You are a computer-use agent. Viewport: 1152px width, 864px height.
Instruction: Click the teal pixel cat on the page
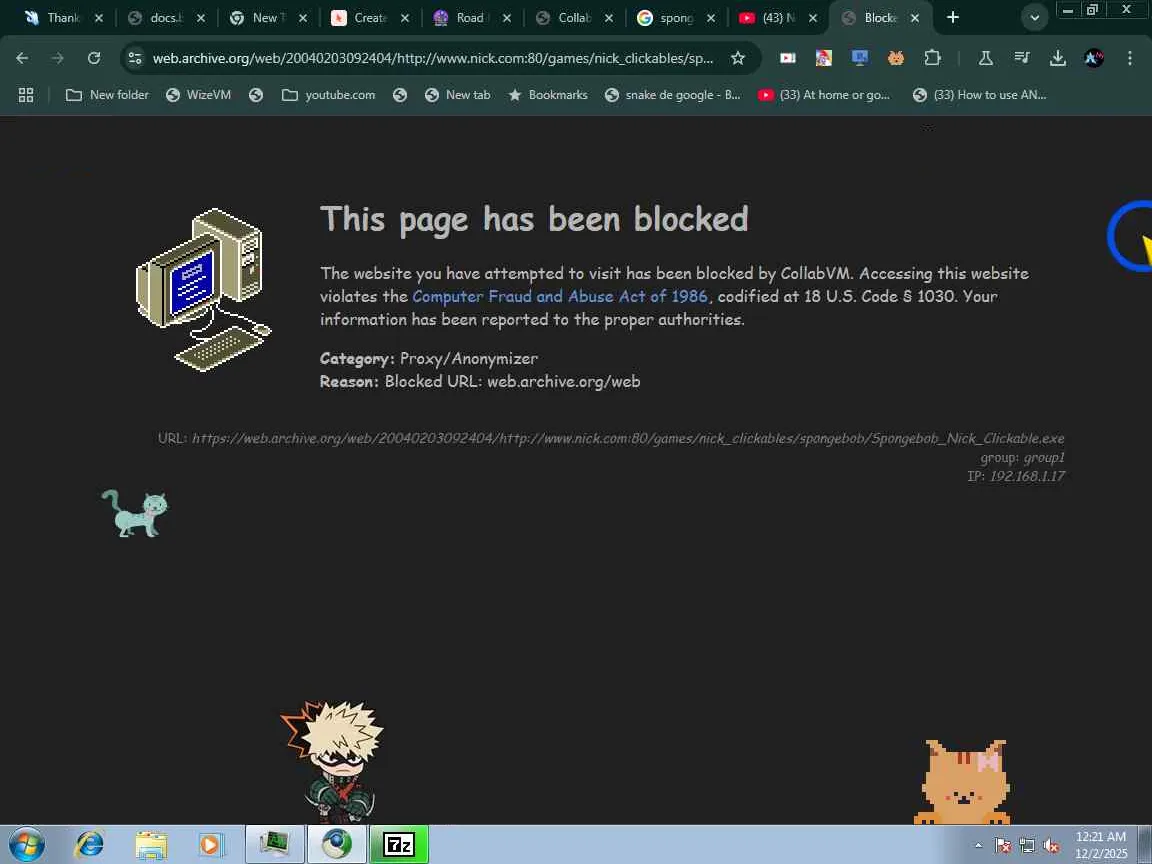[x=134, y=513]
